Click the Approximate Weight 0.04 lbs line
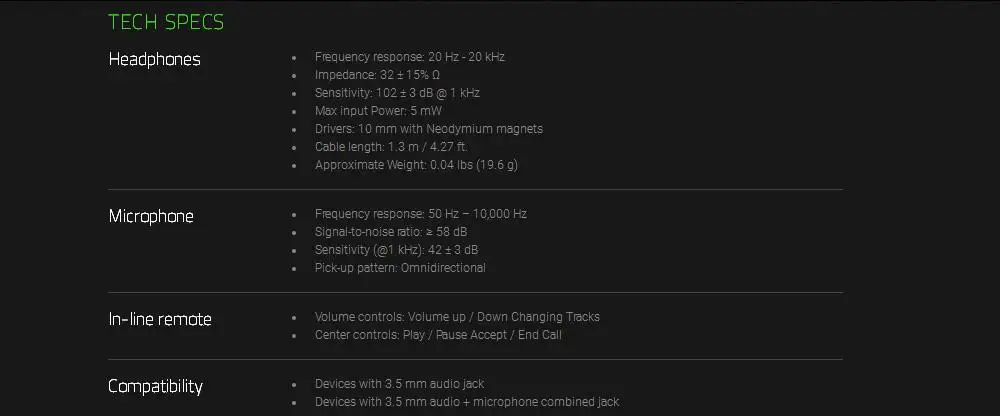Image resolution: width=1000 pixels, height=416 pixels. click(416, 165)
